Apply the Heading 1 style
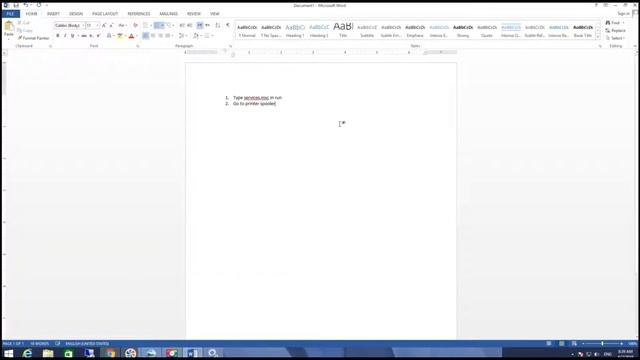This screenshot has height=360, width=640. click(295, 31)
